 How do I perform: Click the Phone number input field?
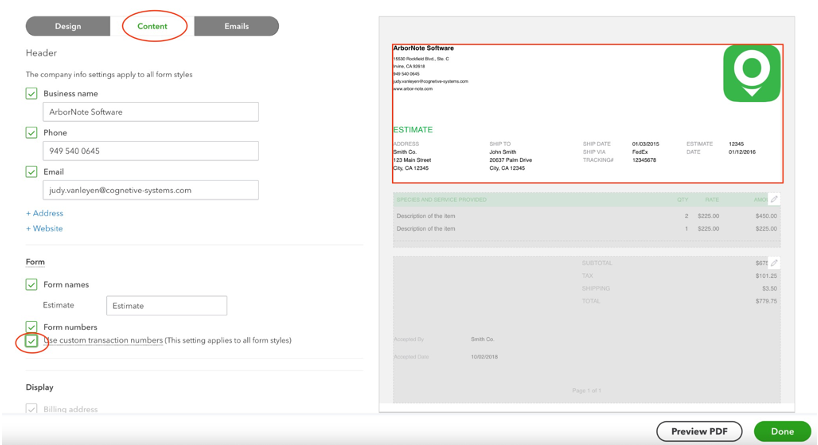(x=151, y=151)
